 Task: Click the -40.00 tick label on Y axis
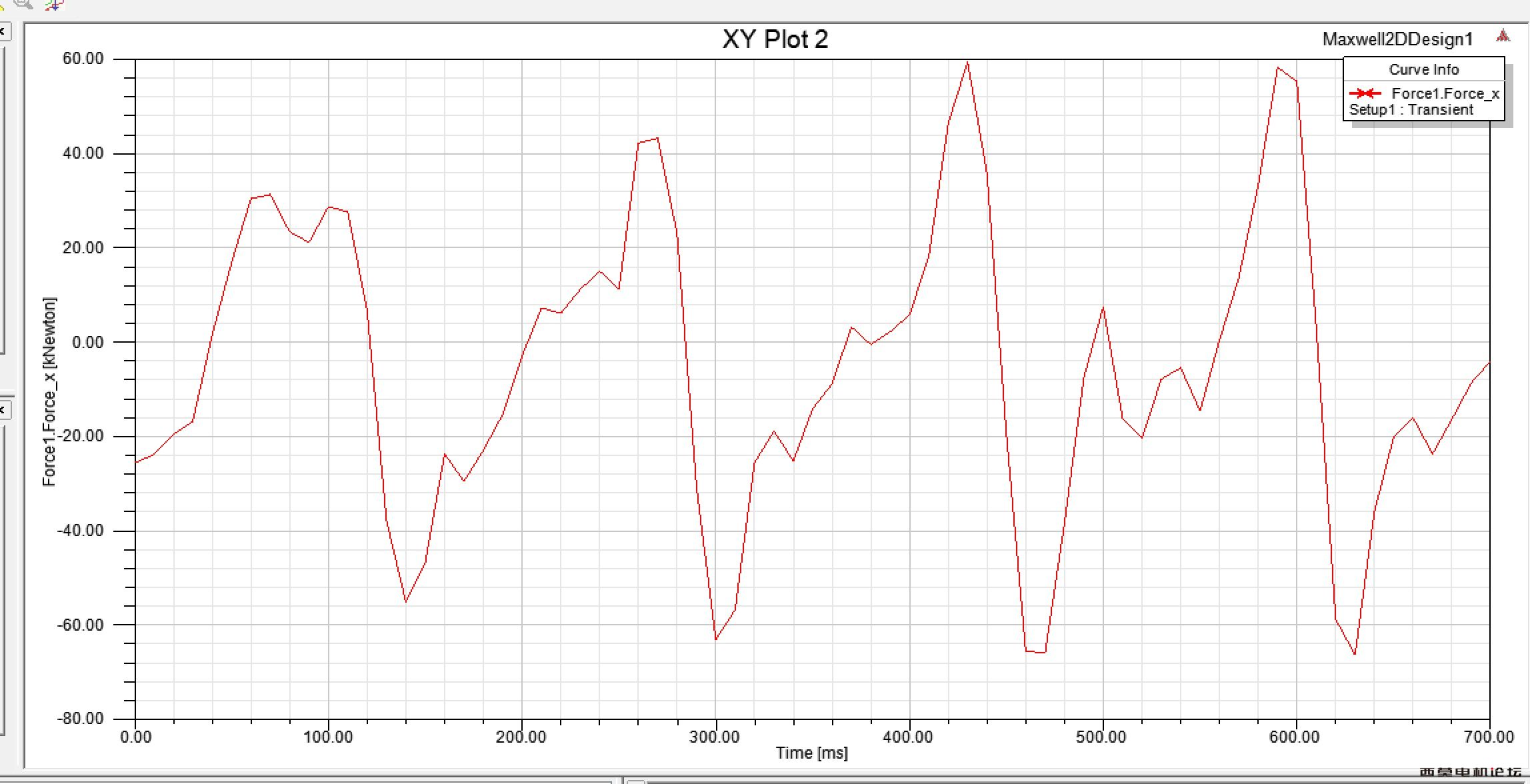80,531
